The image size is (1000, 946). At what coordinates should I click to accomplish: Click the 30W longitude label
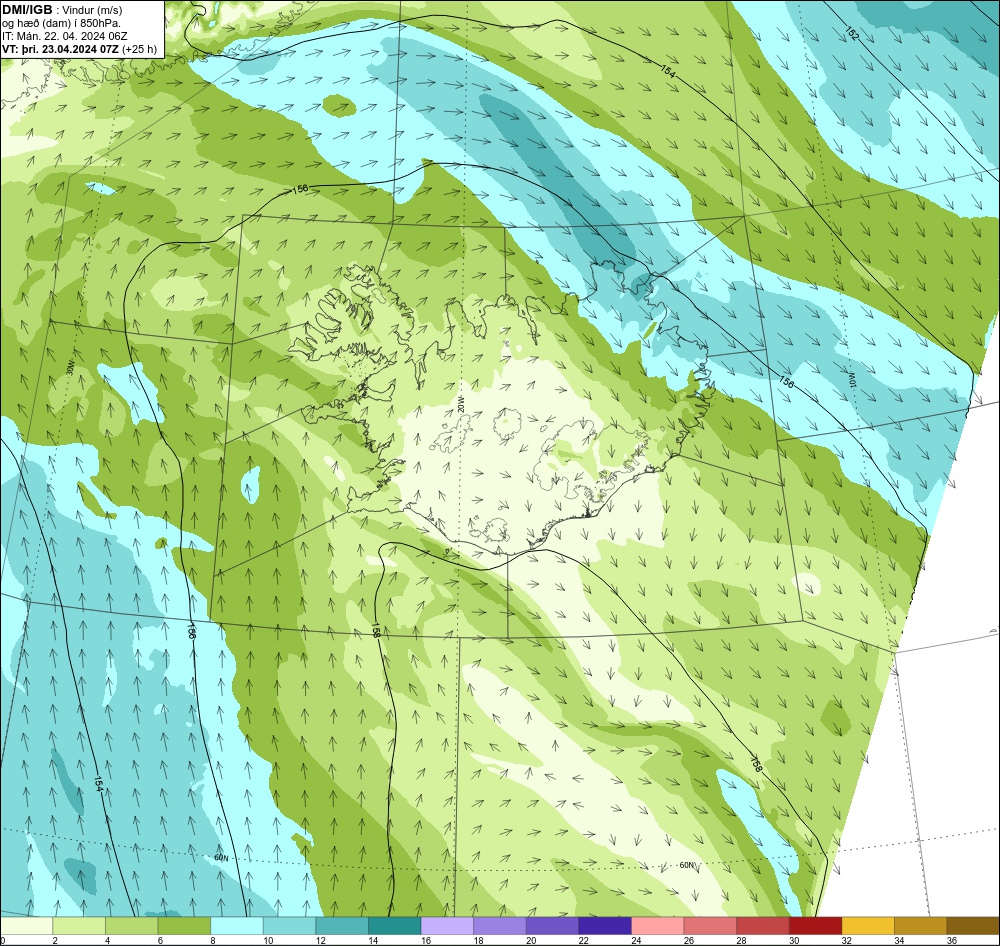[70, 369]
